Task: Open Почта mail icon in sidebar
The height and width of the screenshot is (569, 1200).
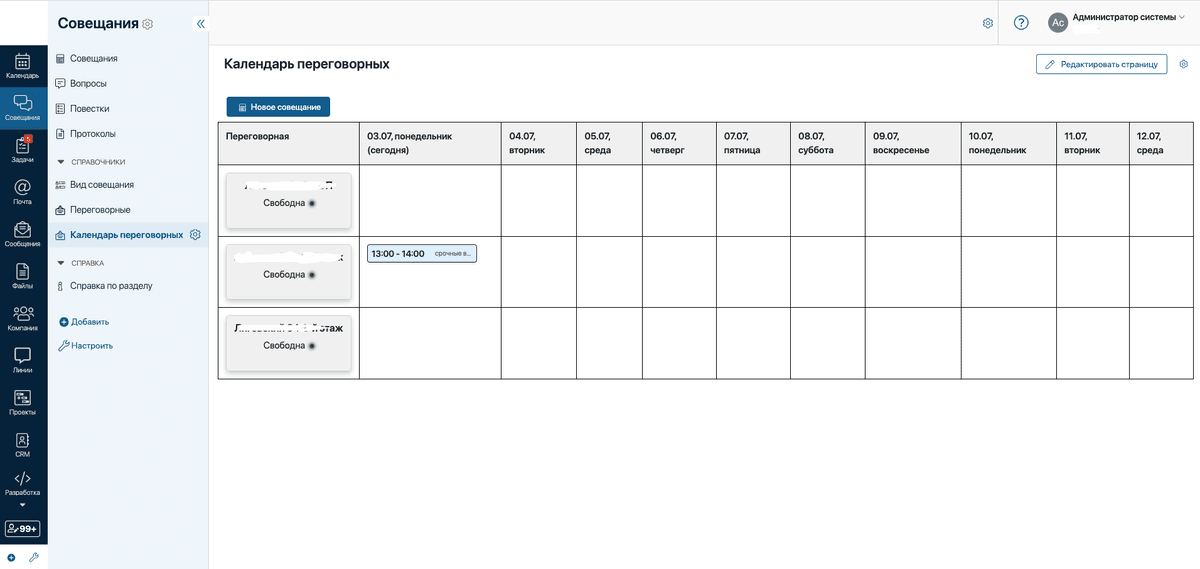Action: click(x=22, y=191)
